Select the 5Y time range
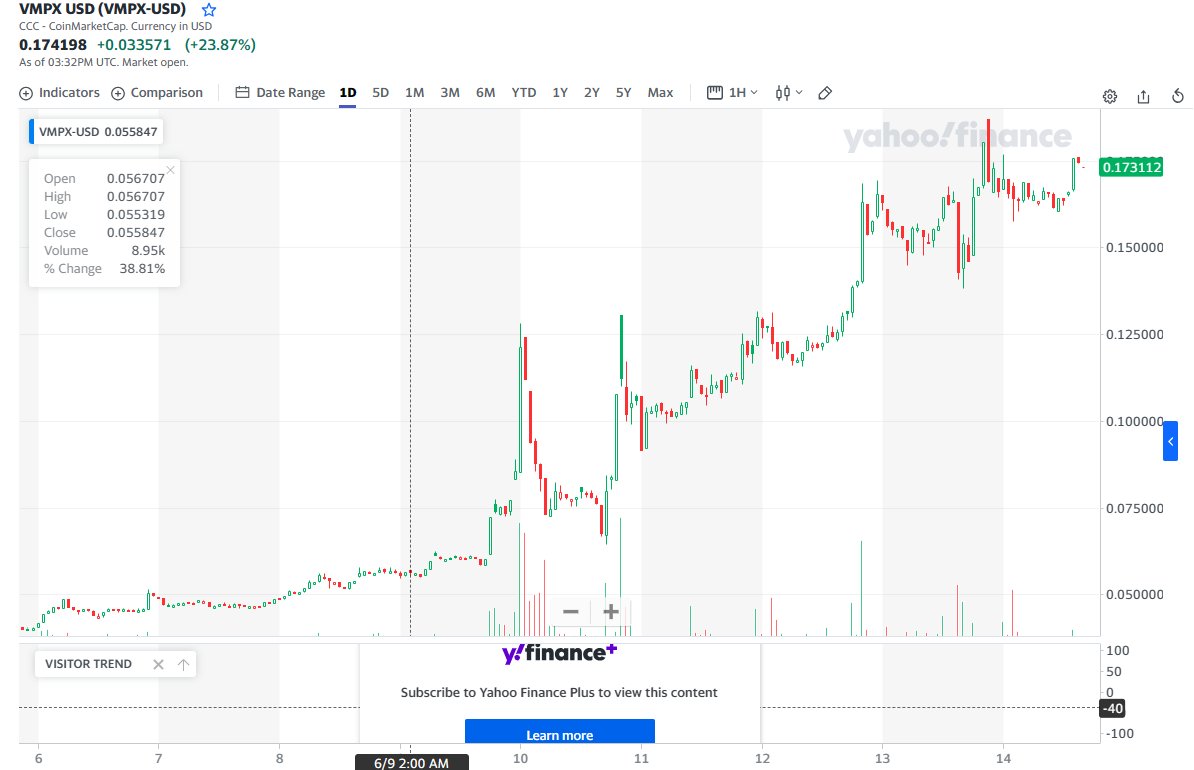1194x770 pixels. [624, 93]
